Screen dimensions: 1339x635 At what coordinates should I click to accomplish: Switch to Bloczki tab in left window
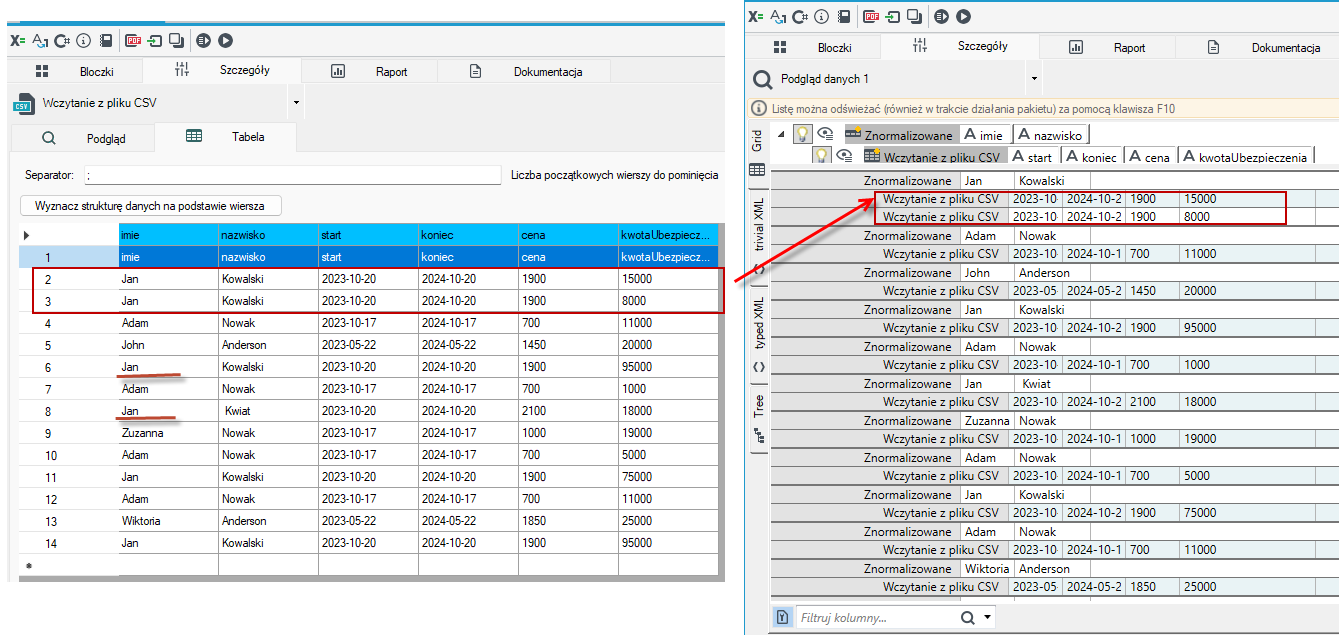tap(74, 71)
